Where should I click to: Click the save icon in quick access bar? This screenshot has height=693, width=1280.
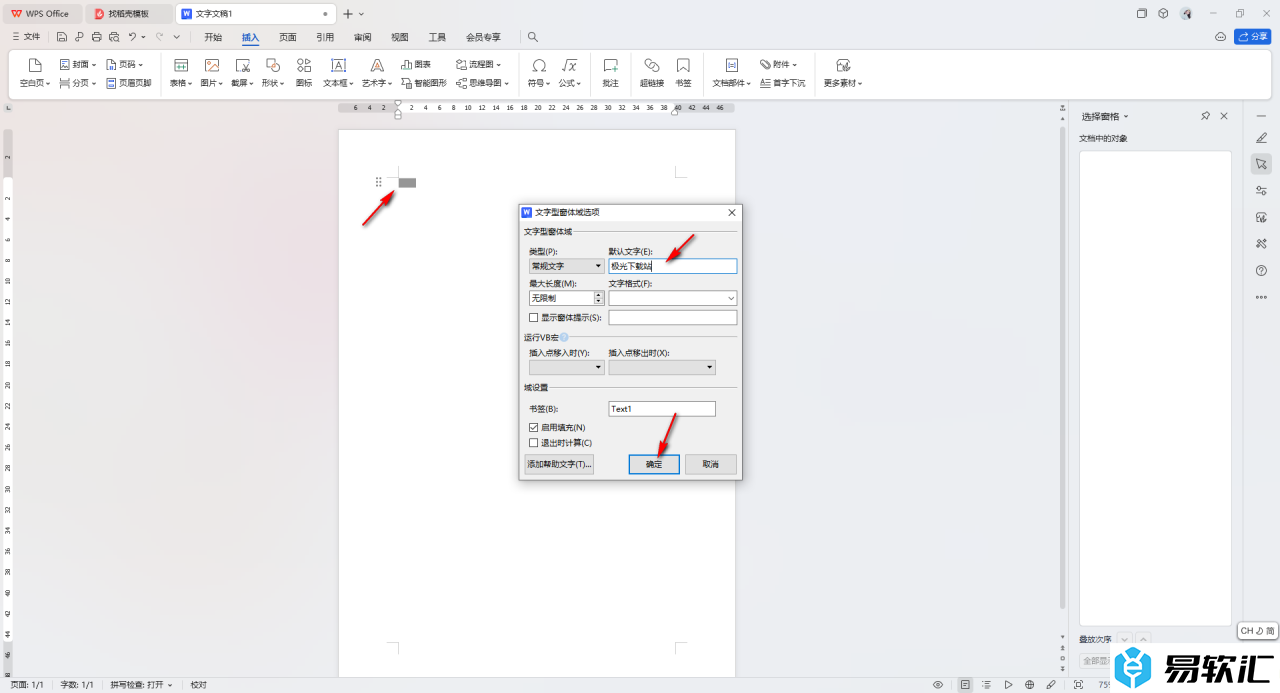(x=62, y=37)
